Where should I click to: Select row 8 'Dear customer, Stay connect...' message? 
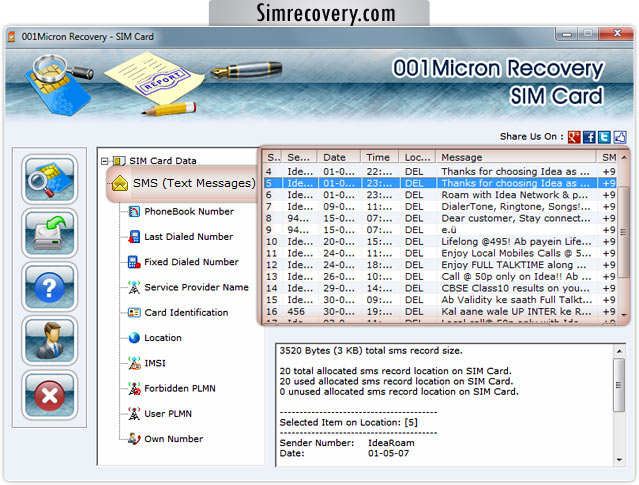click(440, 218)
